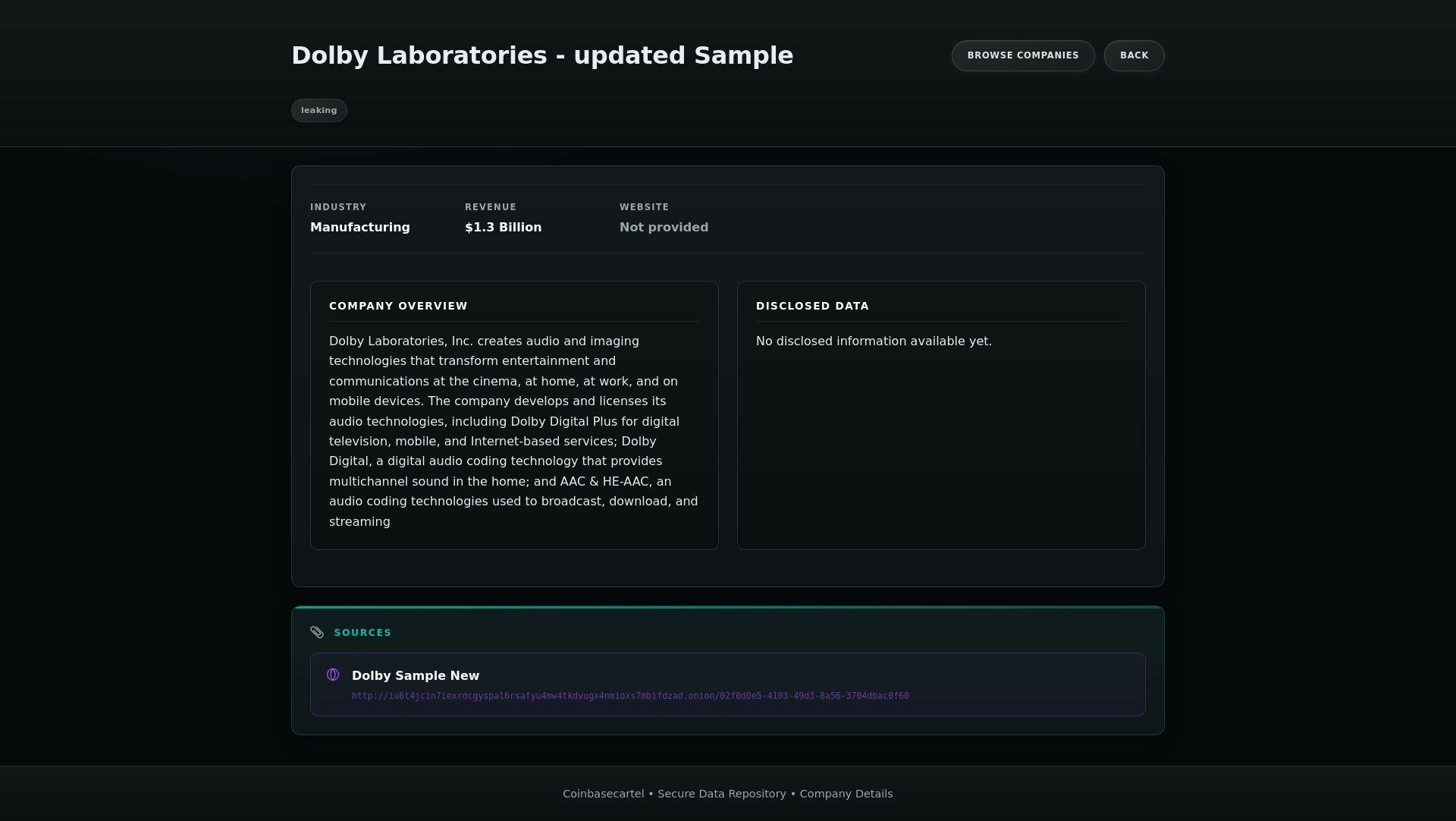Screen dimensions: 1456x821
Task: Click the company overview description paragraph
Action: click(513, 431)
